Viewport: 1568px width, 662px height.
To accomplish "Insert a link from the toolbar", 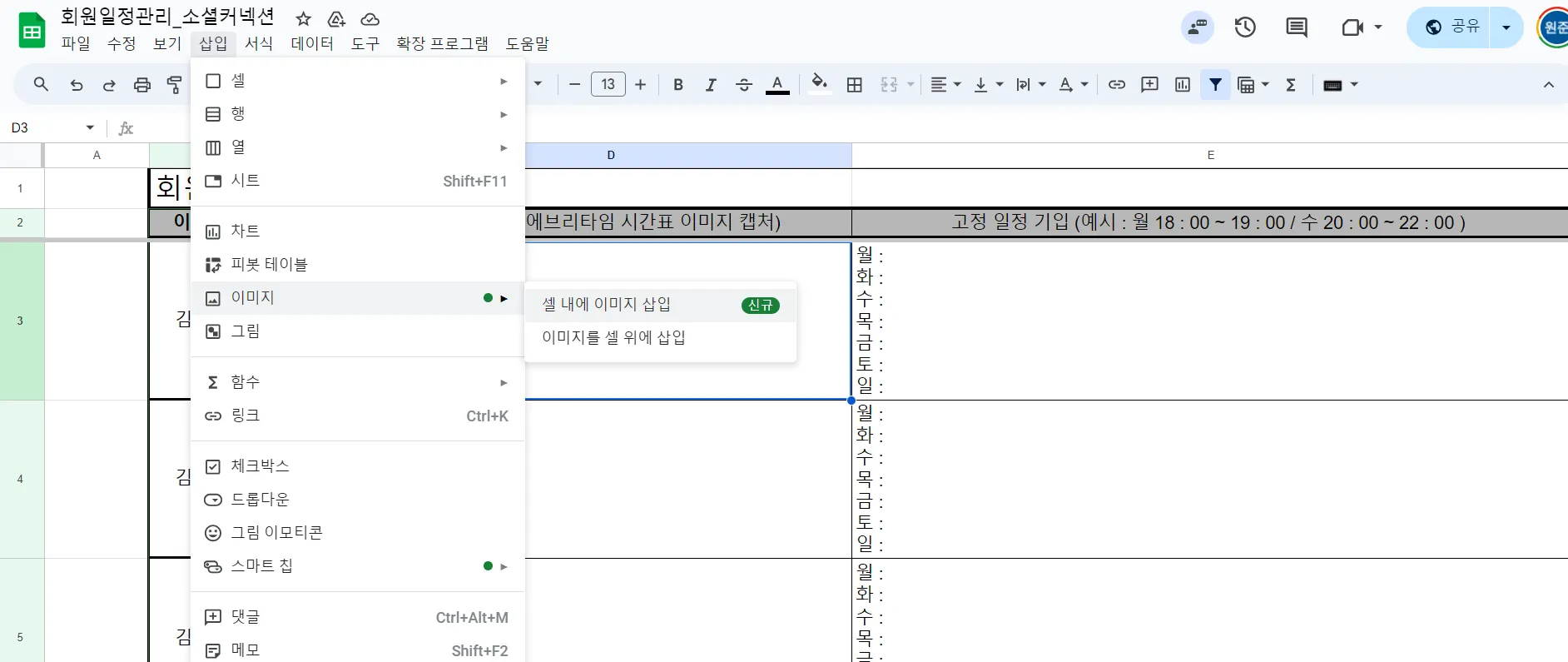I will pos(1117,84).
